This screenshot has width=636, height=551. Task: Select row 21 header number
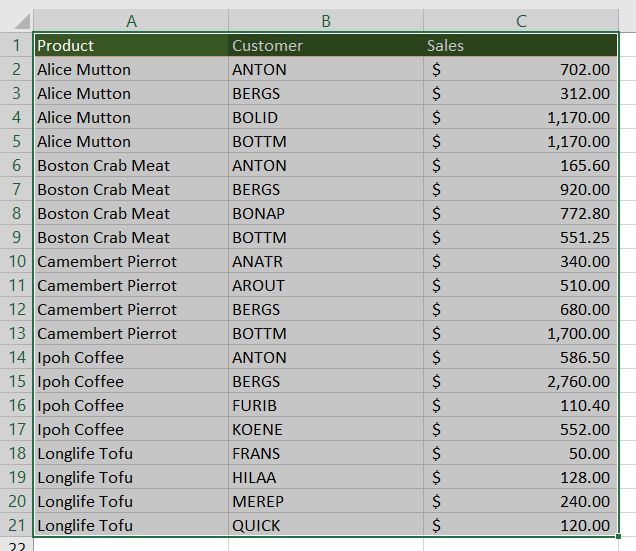click(16, 525)
